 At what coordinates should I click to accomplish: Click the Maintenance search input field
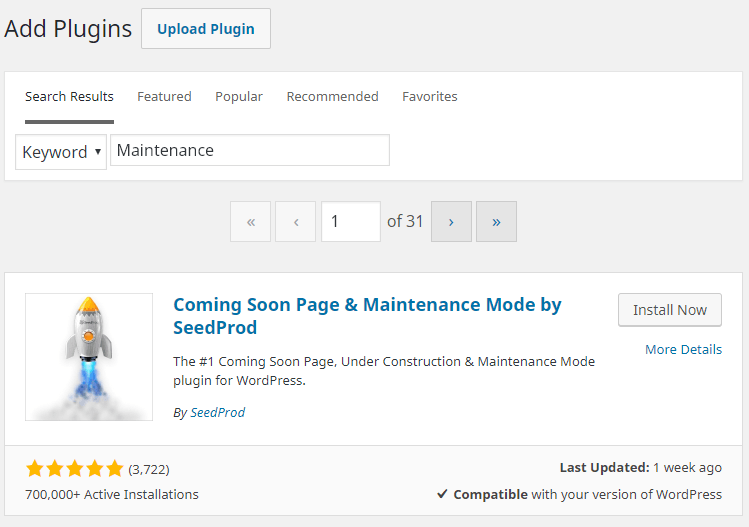coord(250,150)
